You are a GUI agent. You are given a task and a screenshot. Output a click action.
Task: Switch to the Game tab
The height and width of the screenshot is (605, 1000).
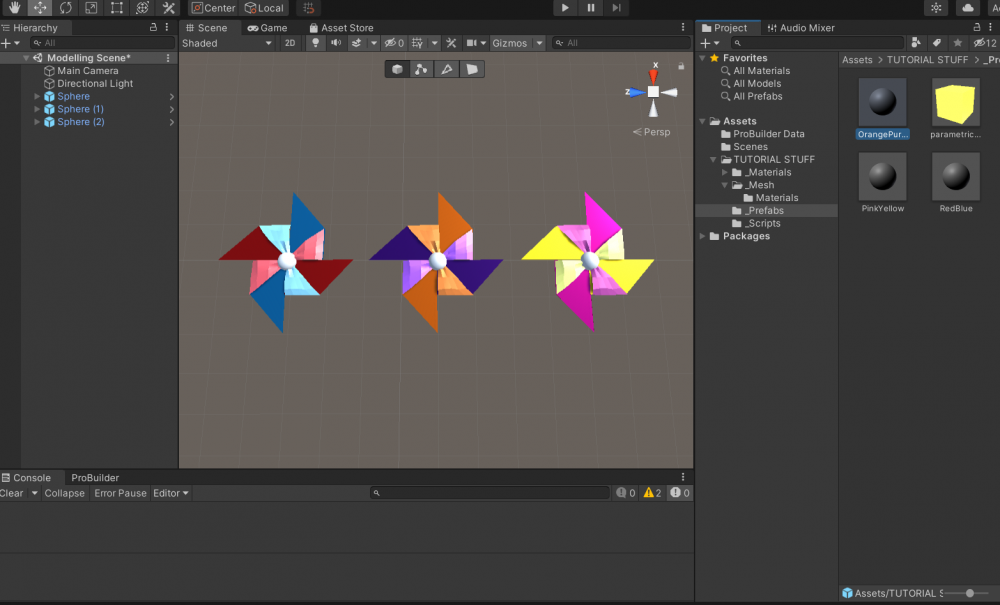pos(267,28)
